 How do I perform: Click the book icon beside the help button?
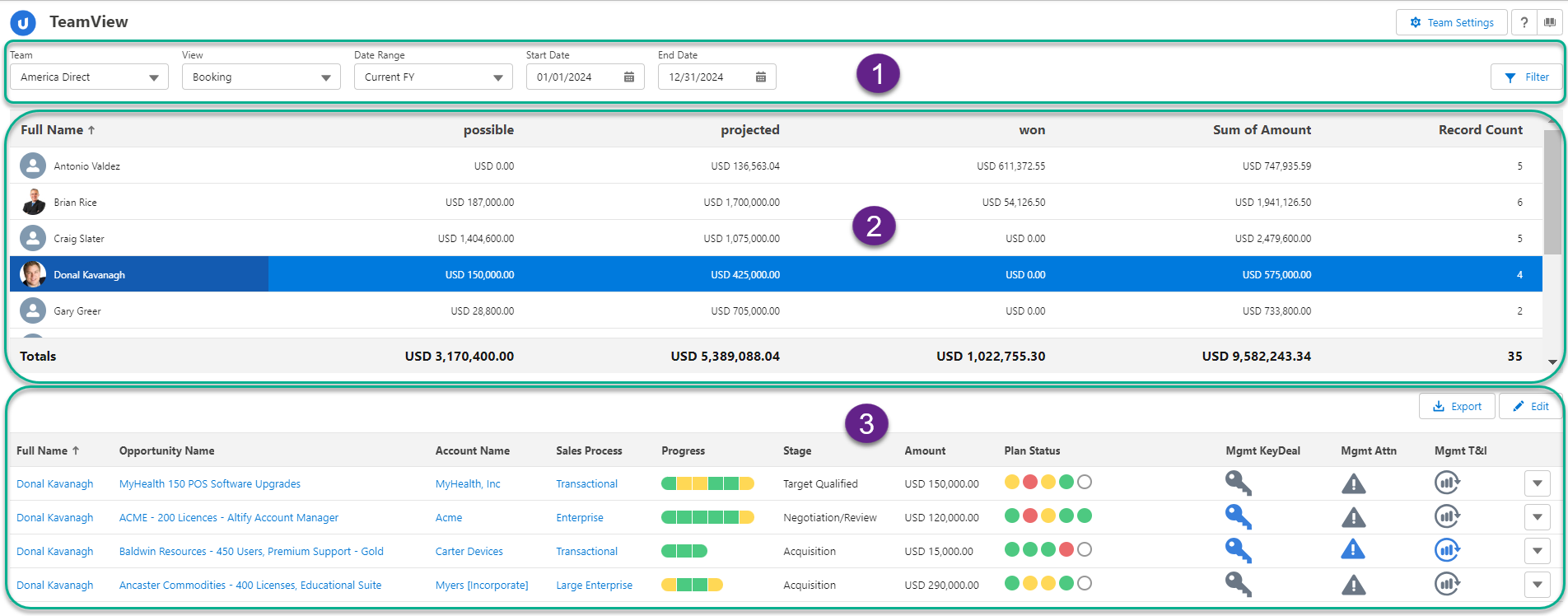pyautogui.click(x=1549, y=22)
